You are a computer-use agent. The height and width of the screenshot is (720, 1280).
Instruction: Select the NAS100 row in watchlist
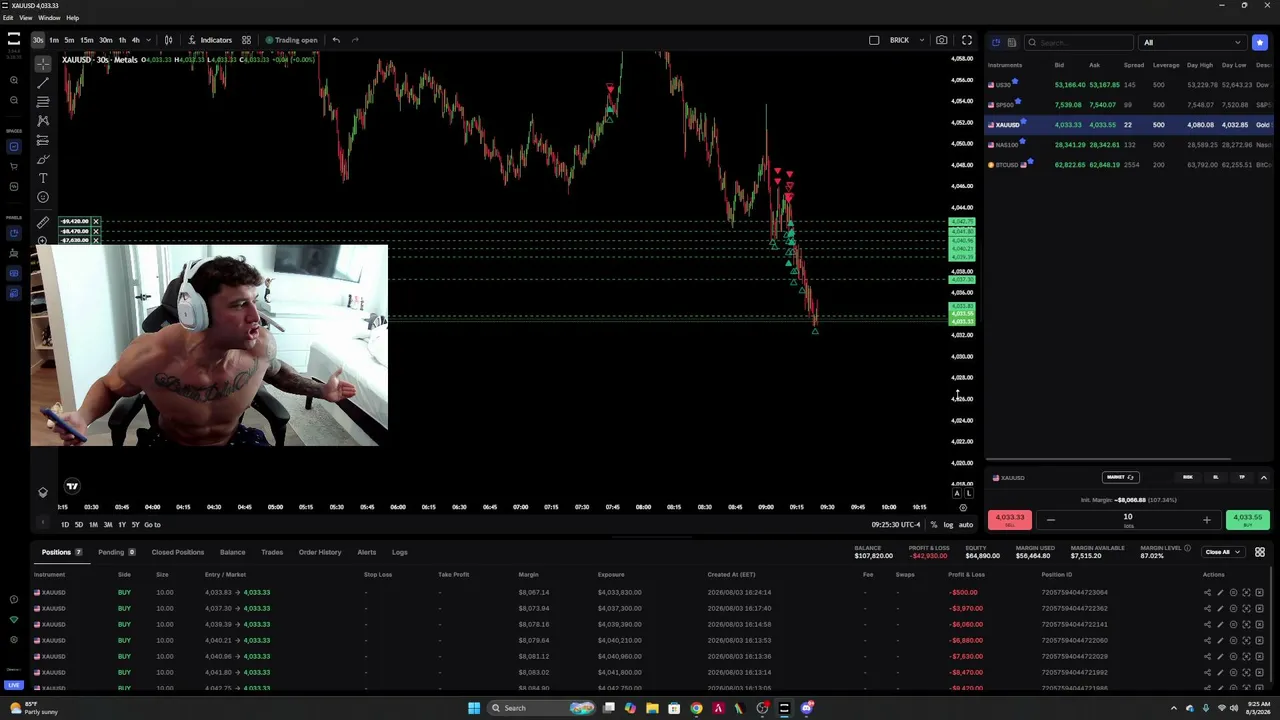(1130, 145)
